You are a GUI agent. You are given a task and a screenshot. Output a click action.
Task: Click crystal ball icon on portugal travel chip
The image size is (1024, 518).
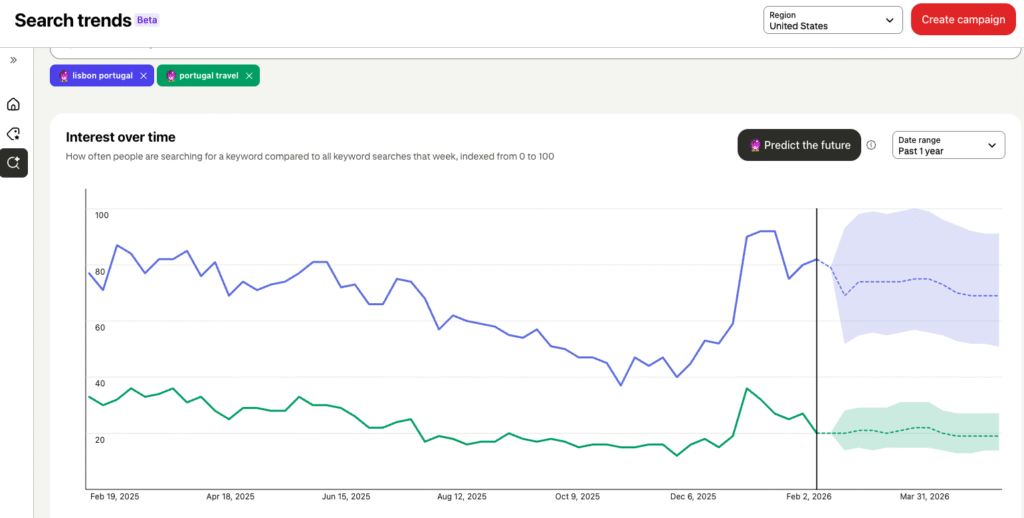pos(171,76)
